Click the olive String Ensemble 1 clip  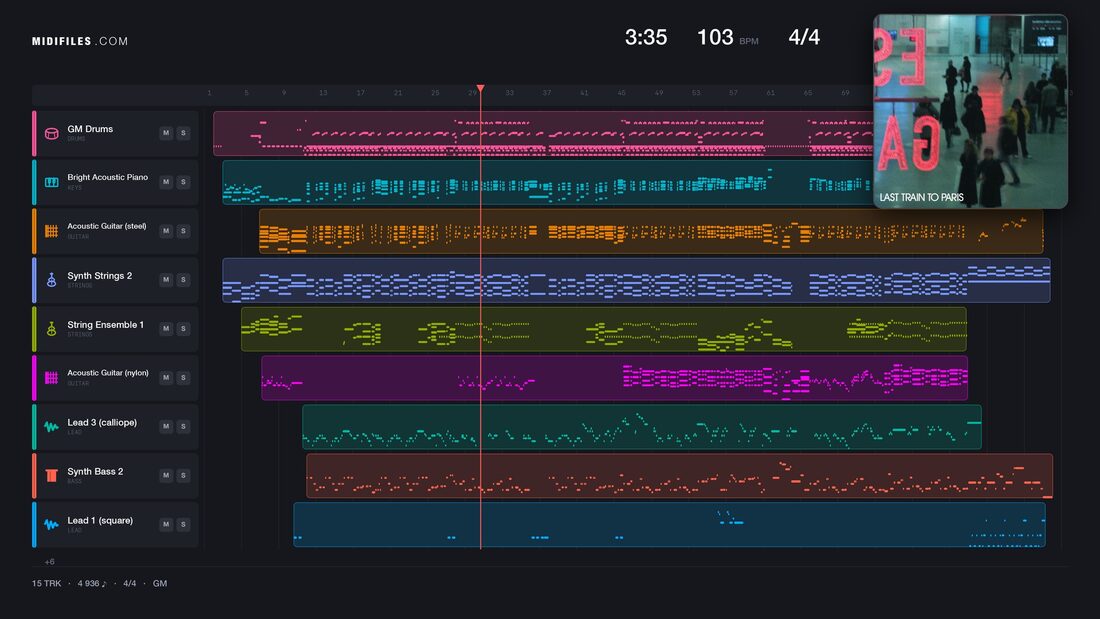(x=604, y=329)
